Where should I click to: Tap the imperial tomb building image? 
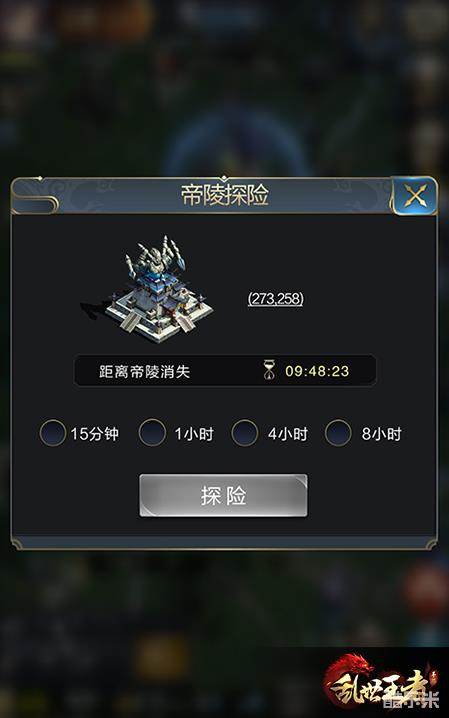tap(148, 290)
